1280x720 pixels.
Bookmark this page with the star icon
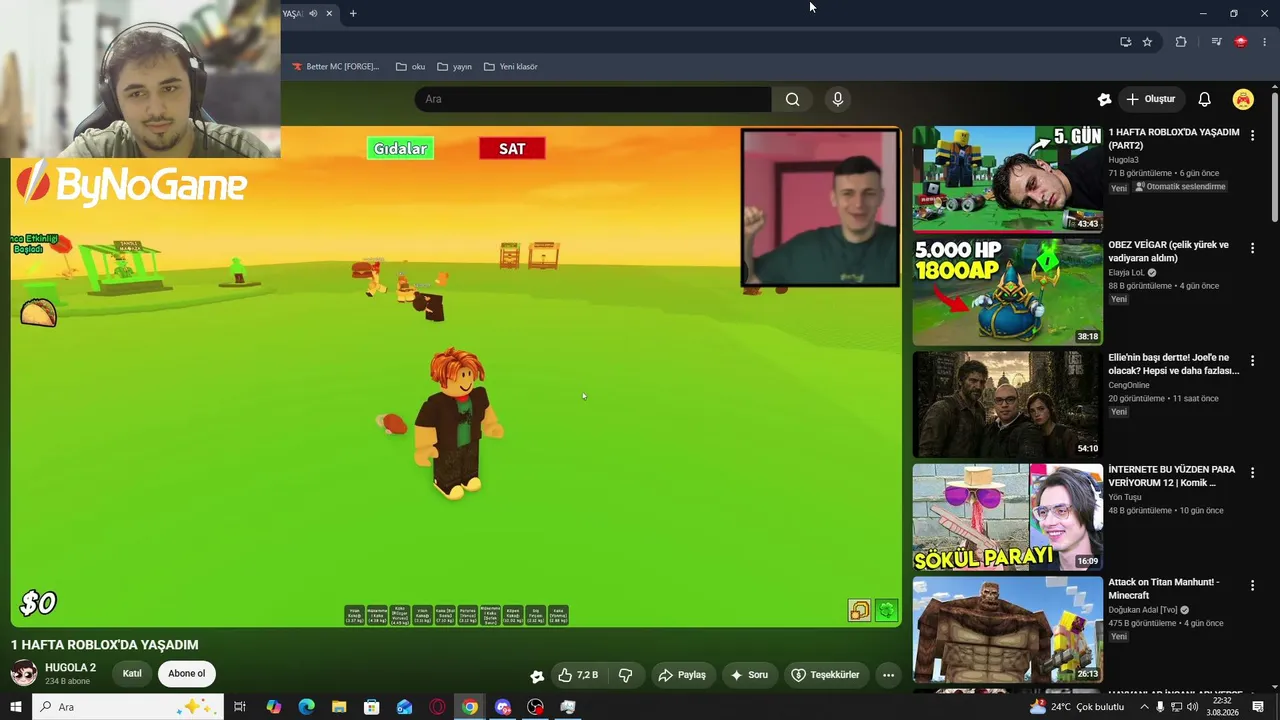[1147, 42]
